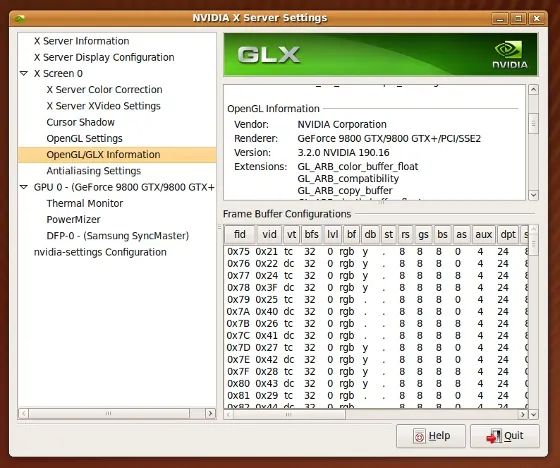Open PowerMizer page
Image resolution: width=560 pixels, height=468 pixels.
(73, 220)
